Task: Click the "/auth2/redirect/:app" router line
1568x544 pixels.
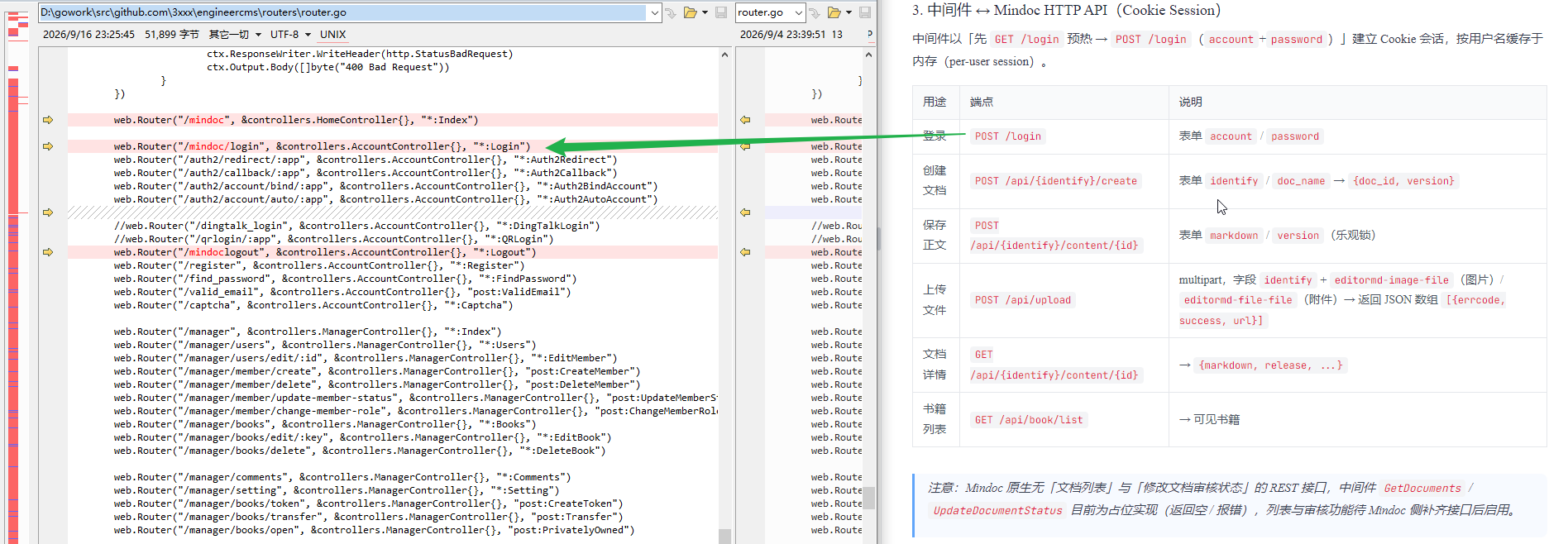Action: coord(366,160)
